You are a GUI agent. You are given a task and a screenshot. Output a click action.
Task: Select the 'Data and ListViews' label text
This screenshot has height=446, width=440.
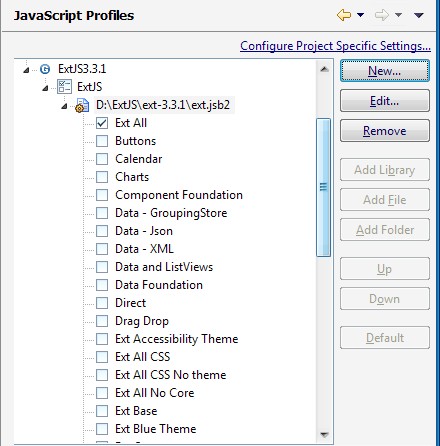tap(164, 267)
